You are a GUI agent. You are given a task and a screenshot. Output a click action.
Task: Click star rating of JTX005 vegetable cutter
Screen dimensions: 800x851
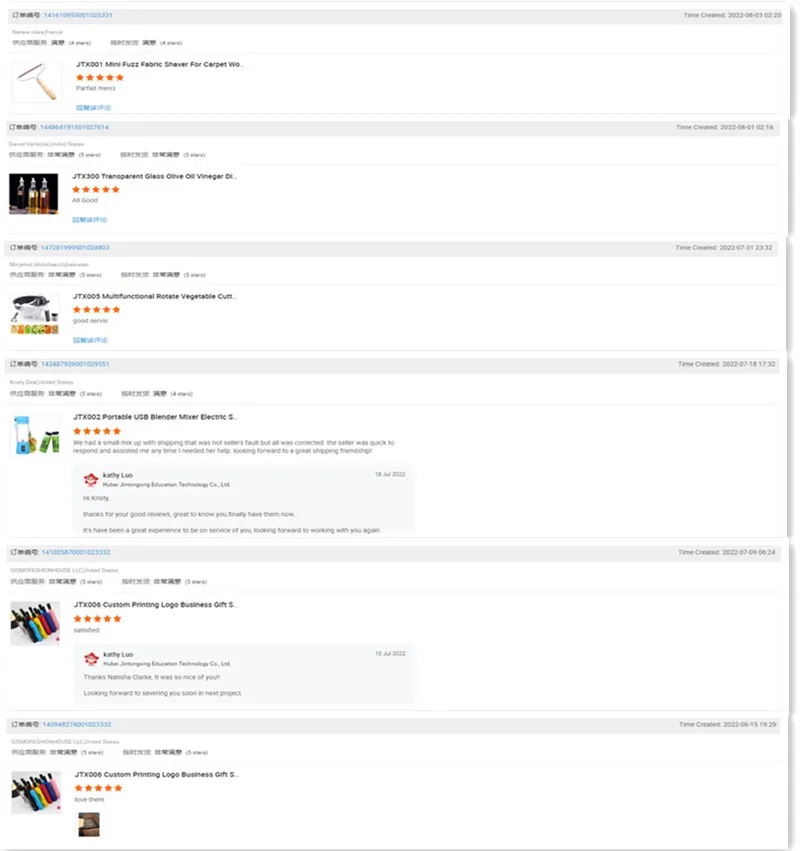point(97,310)
